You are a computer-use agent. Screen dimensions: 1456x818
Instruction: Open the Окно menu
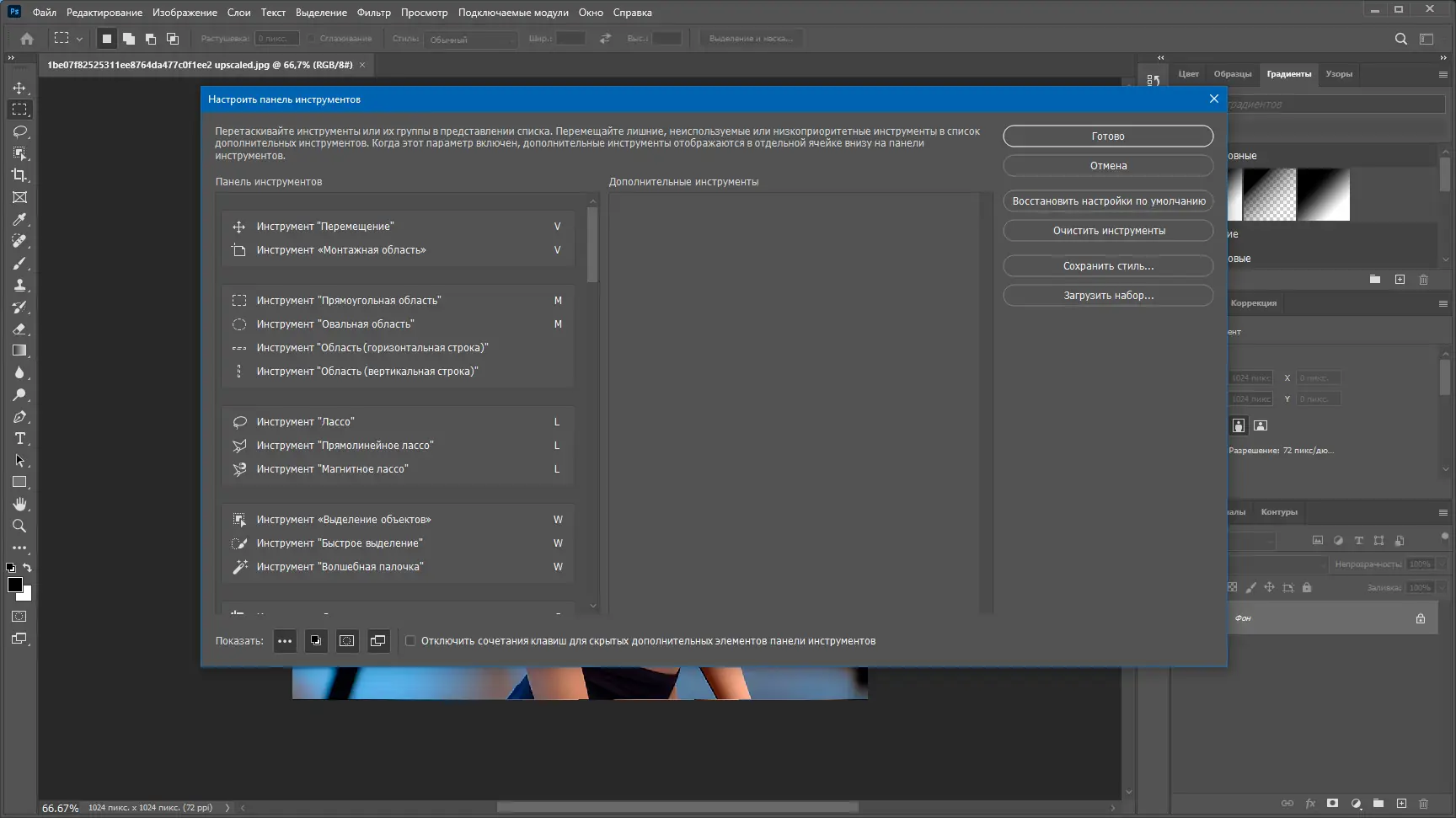591,13
